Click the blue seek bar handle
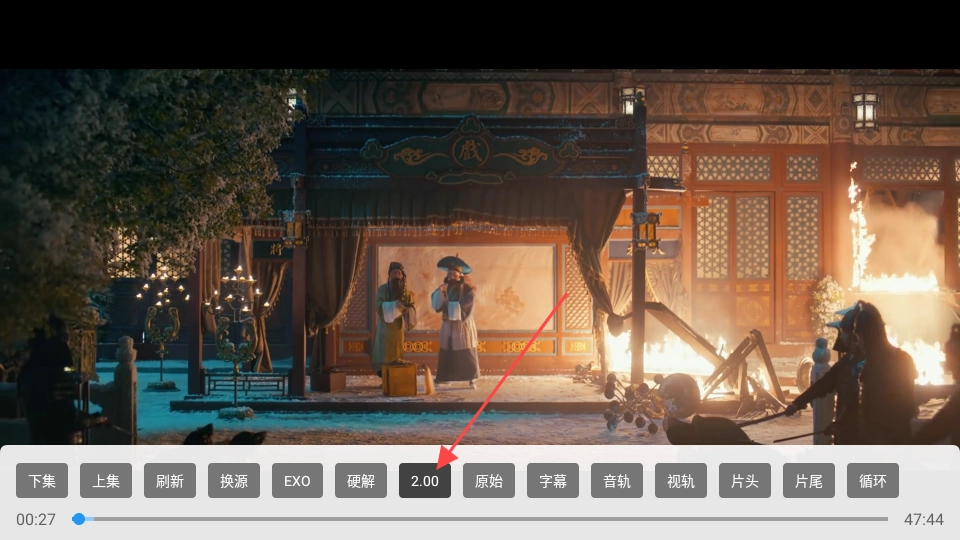Viewport: 960px width, 540px height. click(79, 519)
